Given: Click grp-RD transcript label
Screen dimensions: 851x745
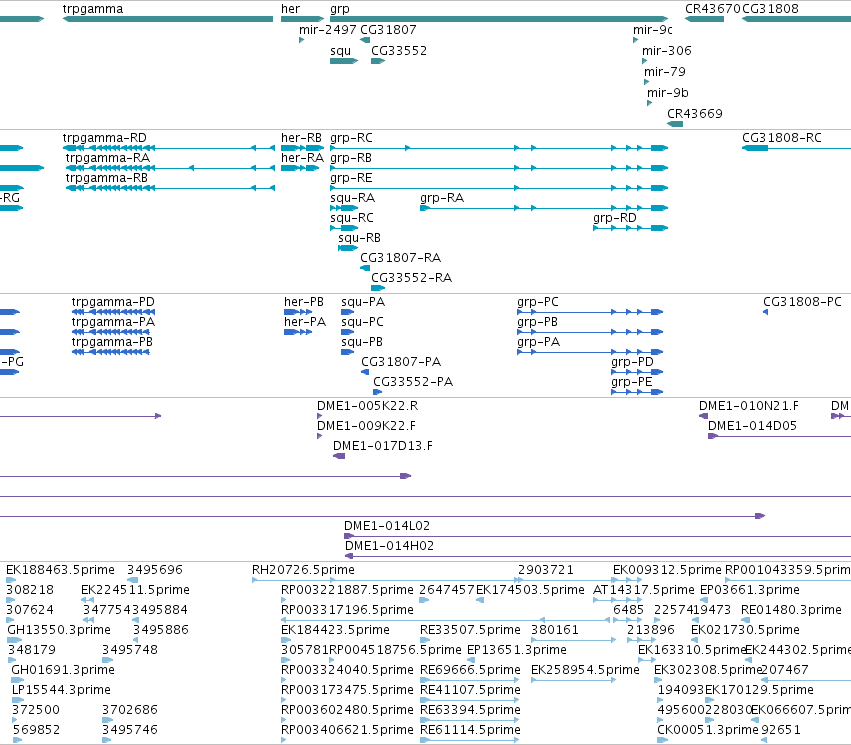Looking at the screenshot, I should click(x=614, y=218).
